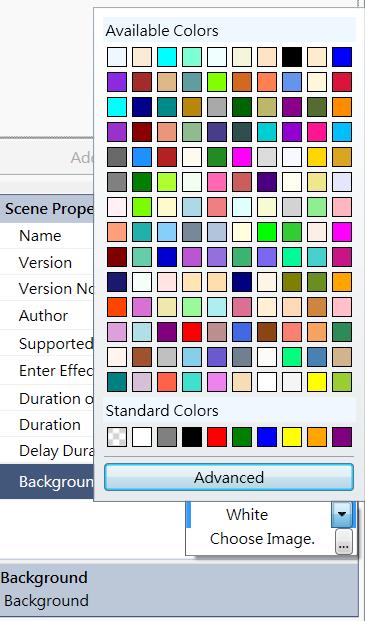The height and width of the screenshot is (621, 365).
Task: Select the Name property row
Action: [x=47, y=236]
